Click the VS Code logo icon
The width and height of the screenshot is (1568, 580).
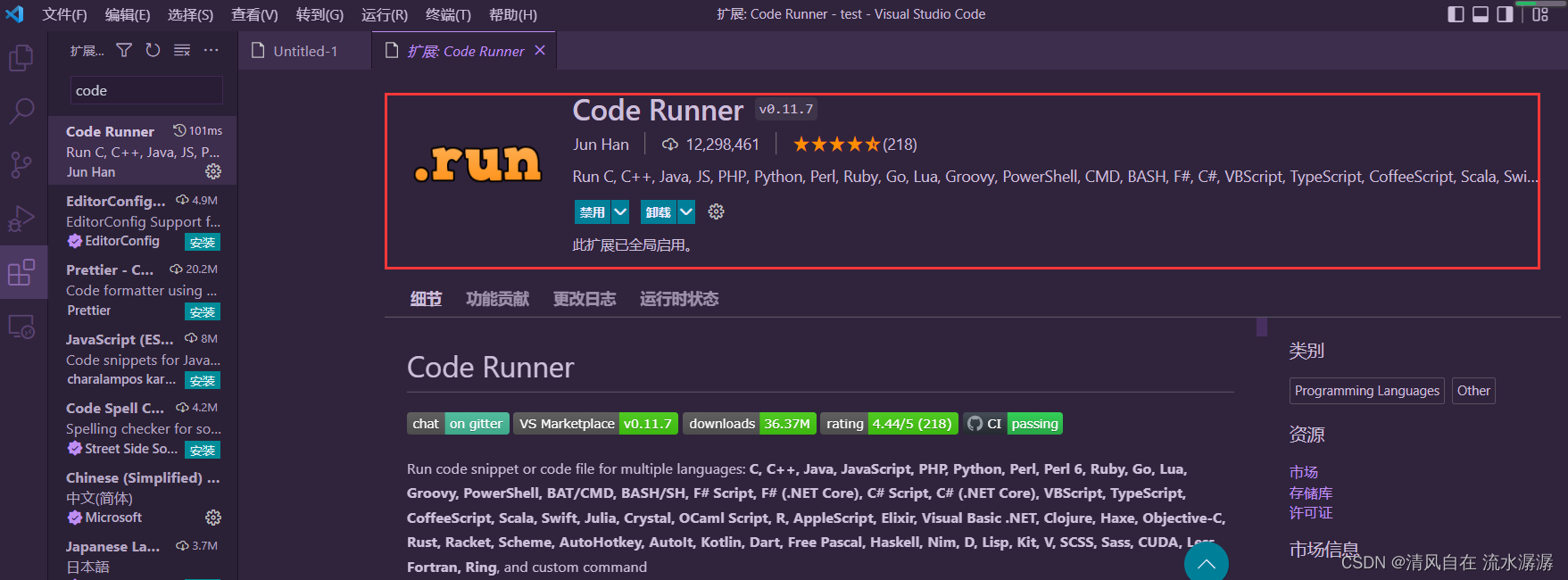tap(15, 14)
